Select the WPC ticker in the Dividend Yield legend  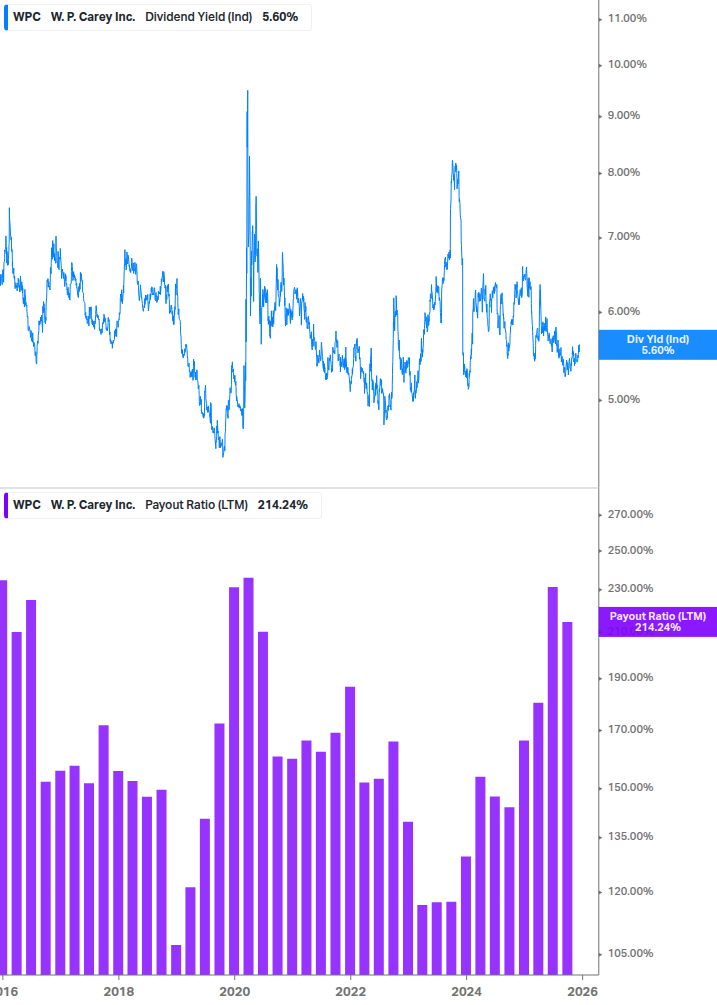27,17
